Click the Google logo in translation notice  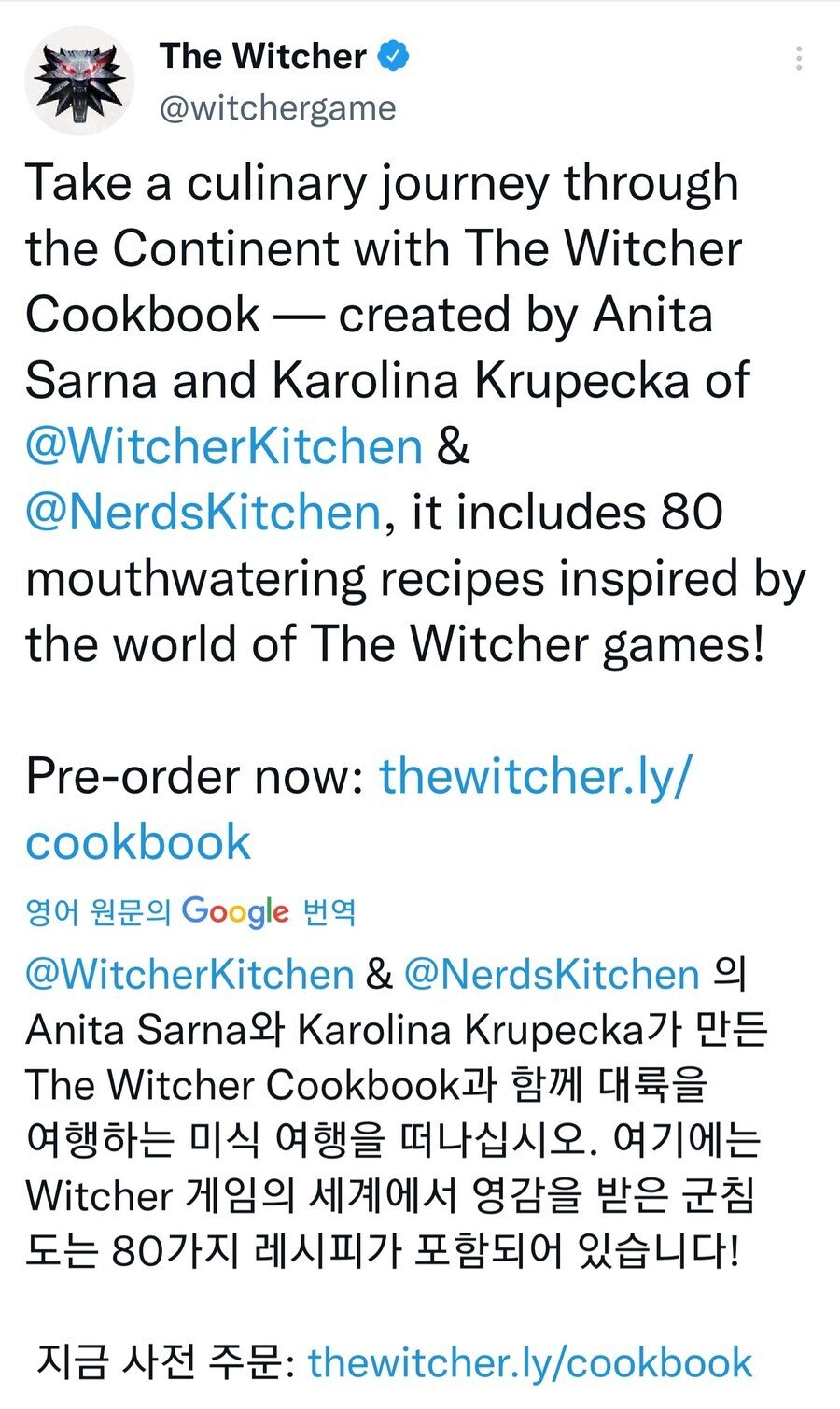tap(235, 911)
